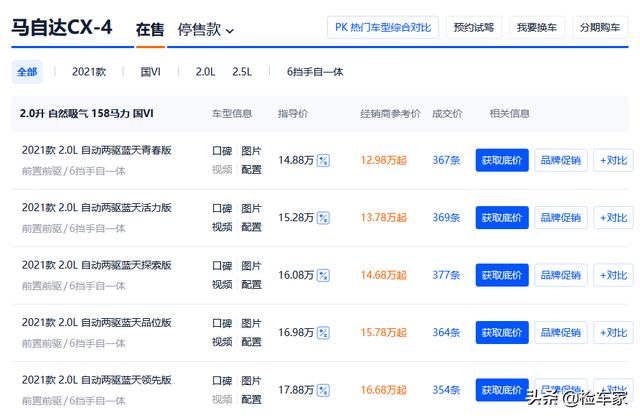640x418 pixels.
Task: View 367条 transaction prices
Action: click(x=446, y=160)
